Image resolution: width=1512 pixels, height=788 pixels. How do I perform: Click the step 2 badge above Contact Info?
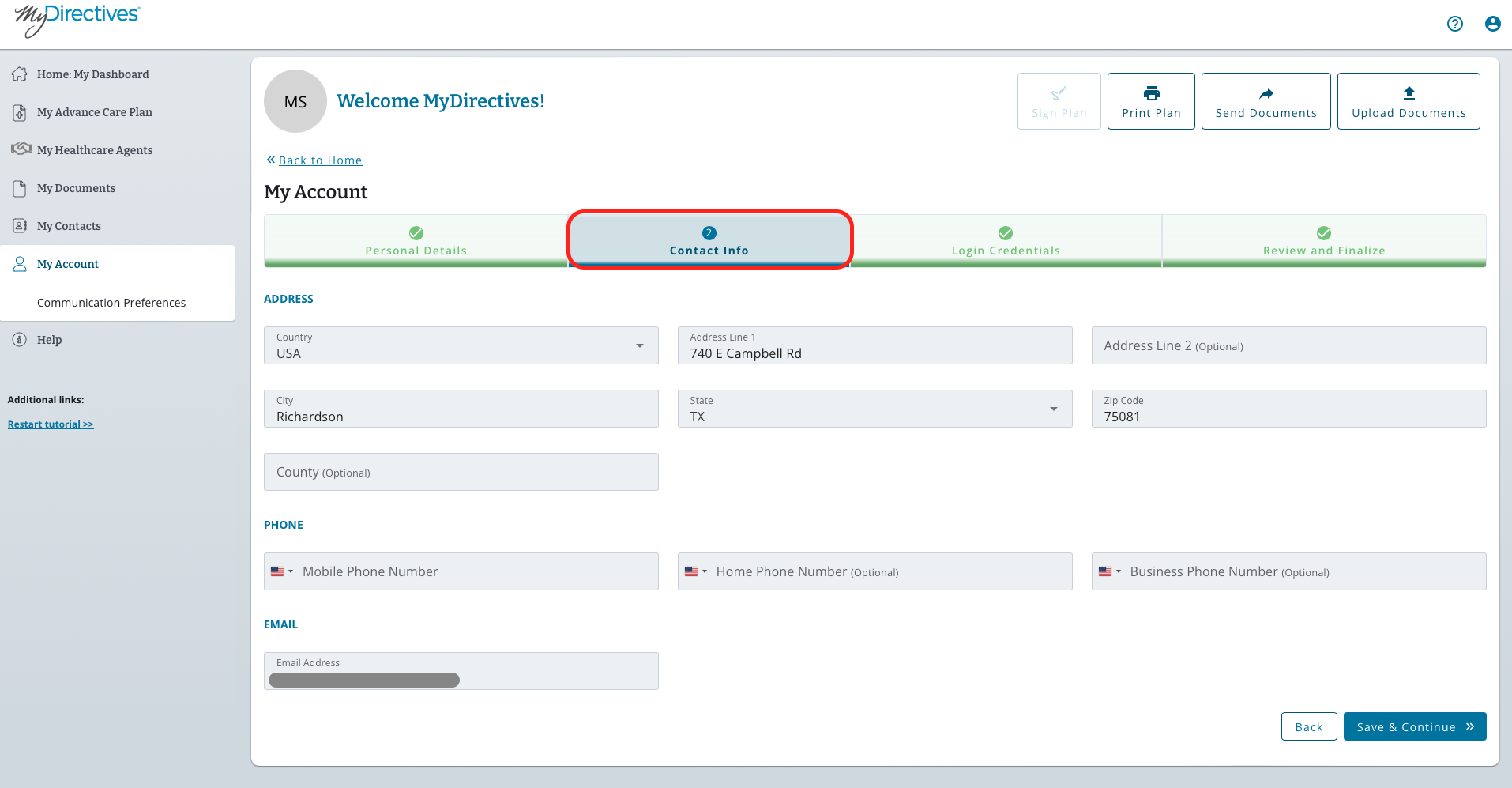pos(709,233)
